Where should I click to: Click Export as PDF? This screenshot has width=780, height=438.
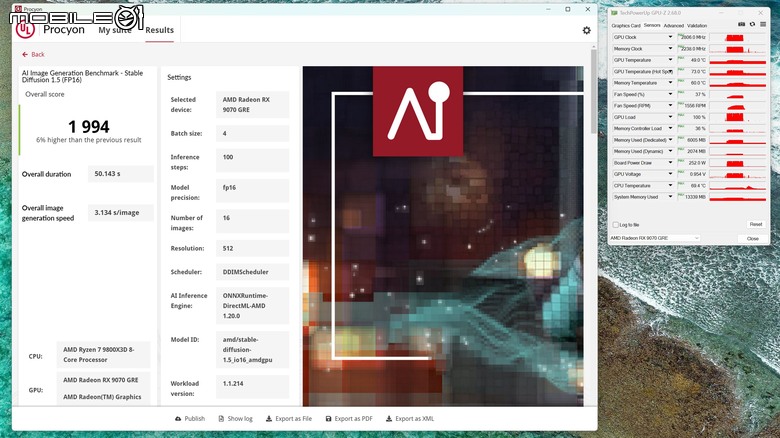coord(349,419)
